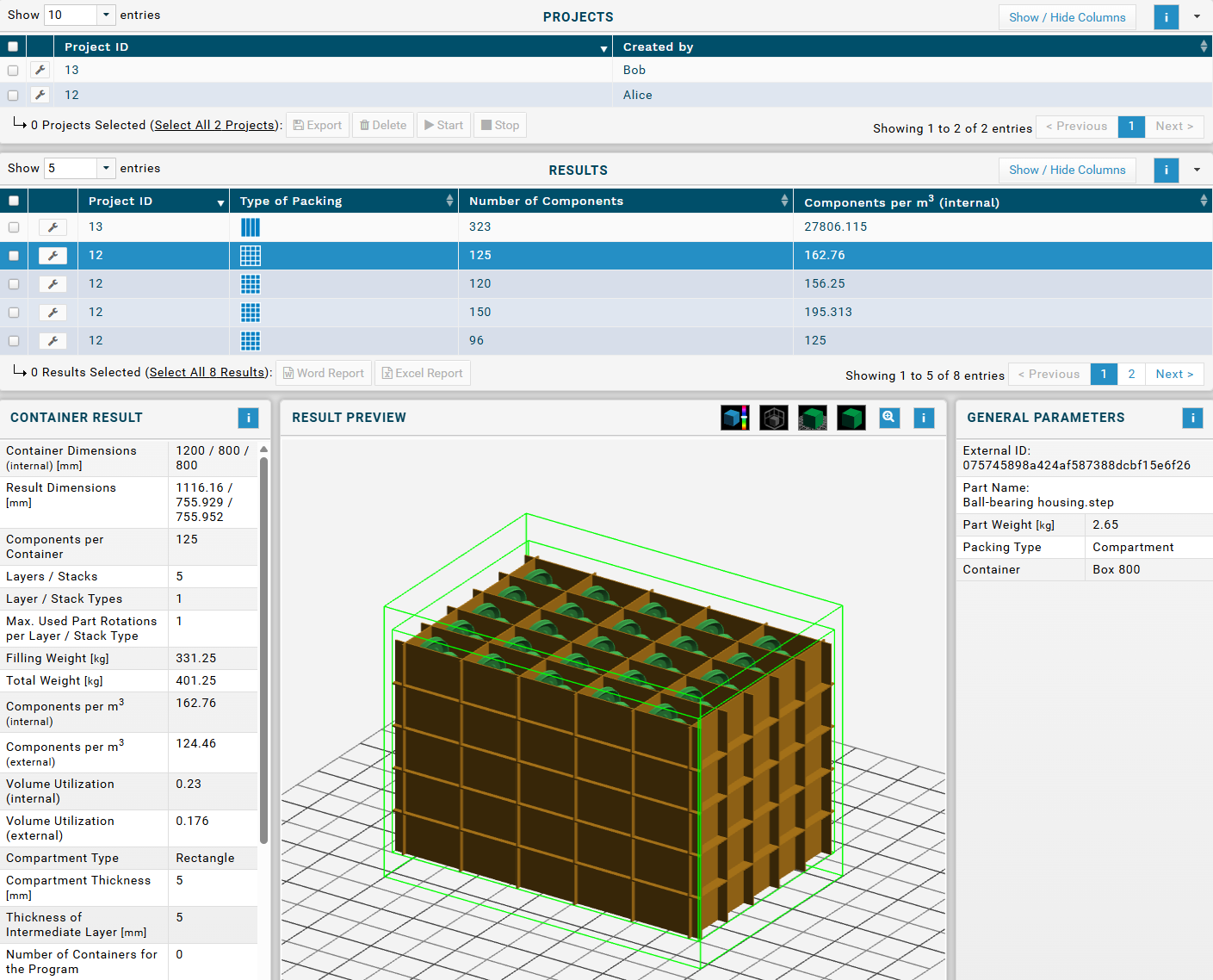The width and height of the screenshot is (1213, 980).
Task: Click the Container Result panel scrollbar
Action: (x=263, y=650)
